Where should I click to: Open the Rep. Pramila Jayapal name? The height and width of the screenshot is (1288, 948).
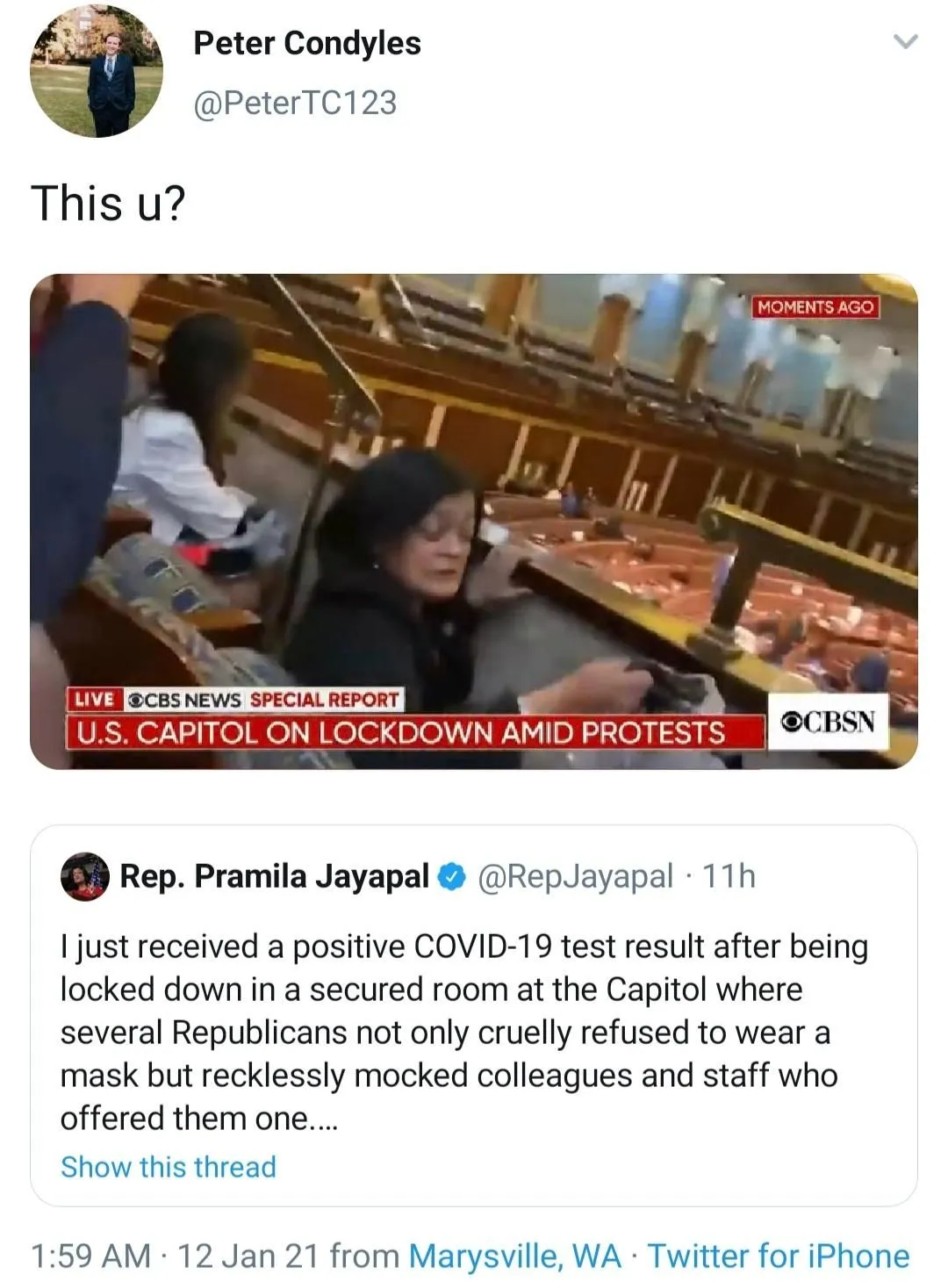(x=275, y=876)
